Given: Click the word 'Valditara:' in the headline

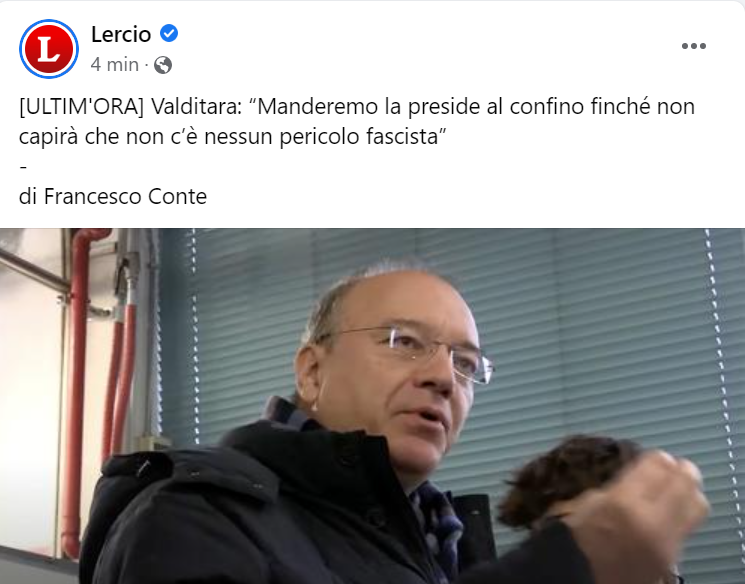Looking at the screenshot, I should 197,106.
